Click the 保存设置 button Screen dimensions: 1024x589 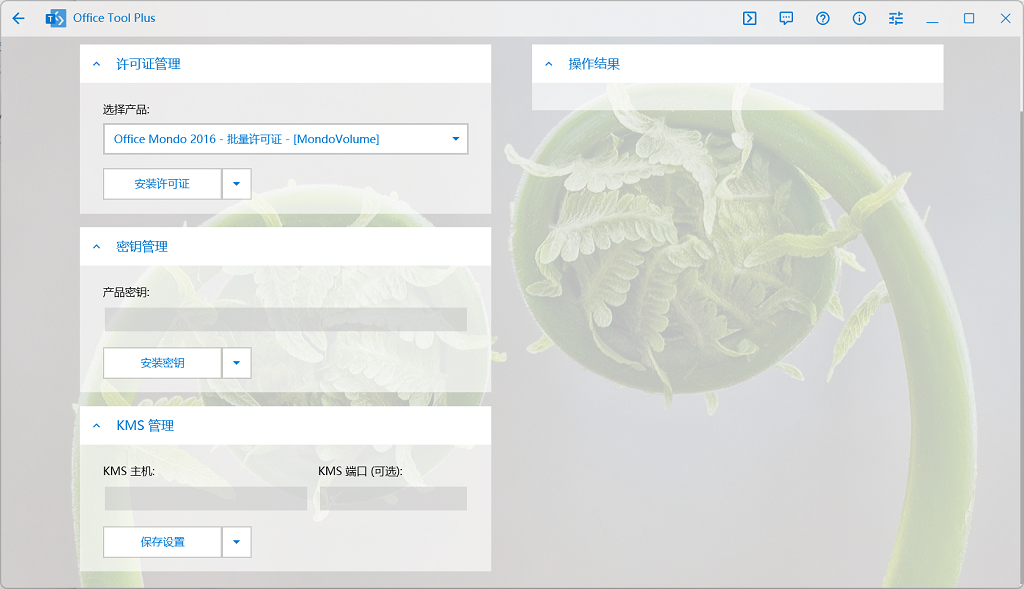tap(162, 542)
